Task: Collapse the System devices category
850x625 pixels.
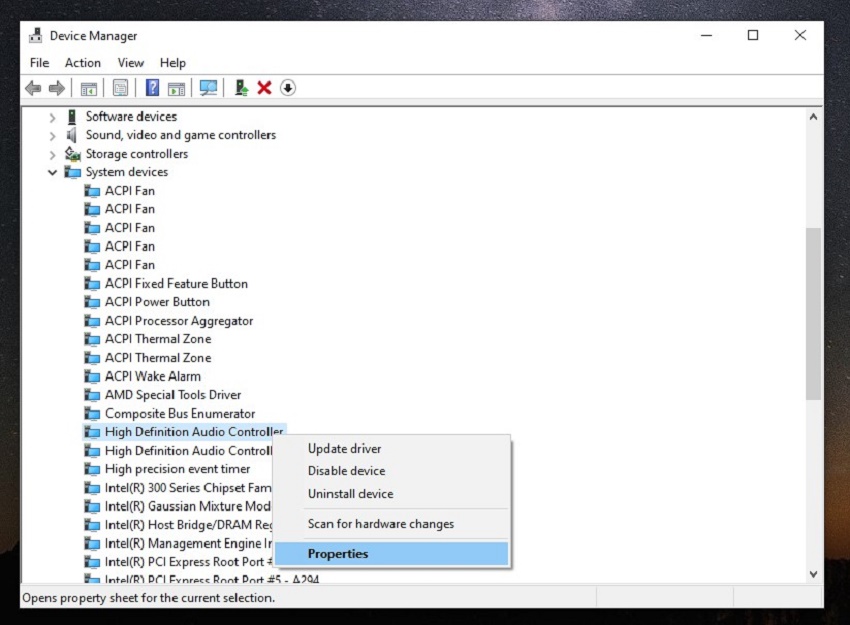Action: pyautogui.click(x=53, y=172)
